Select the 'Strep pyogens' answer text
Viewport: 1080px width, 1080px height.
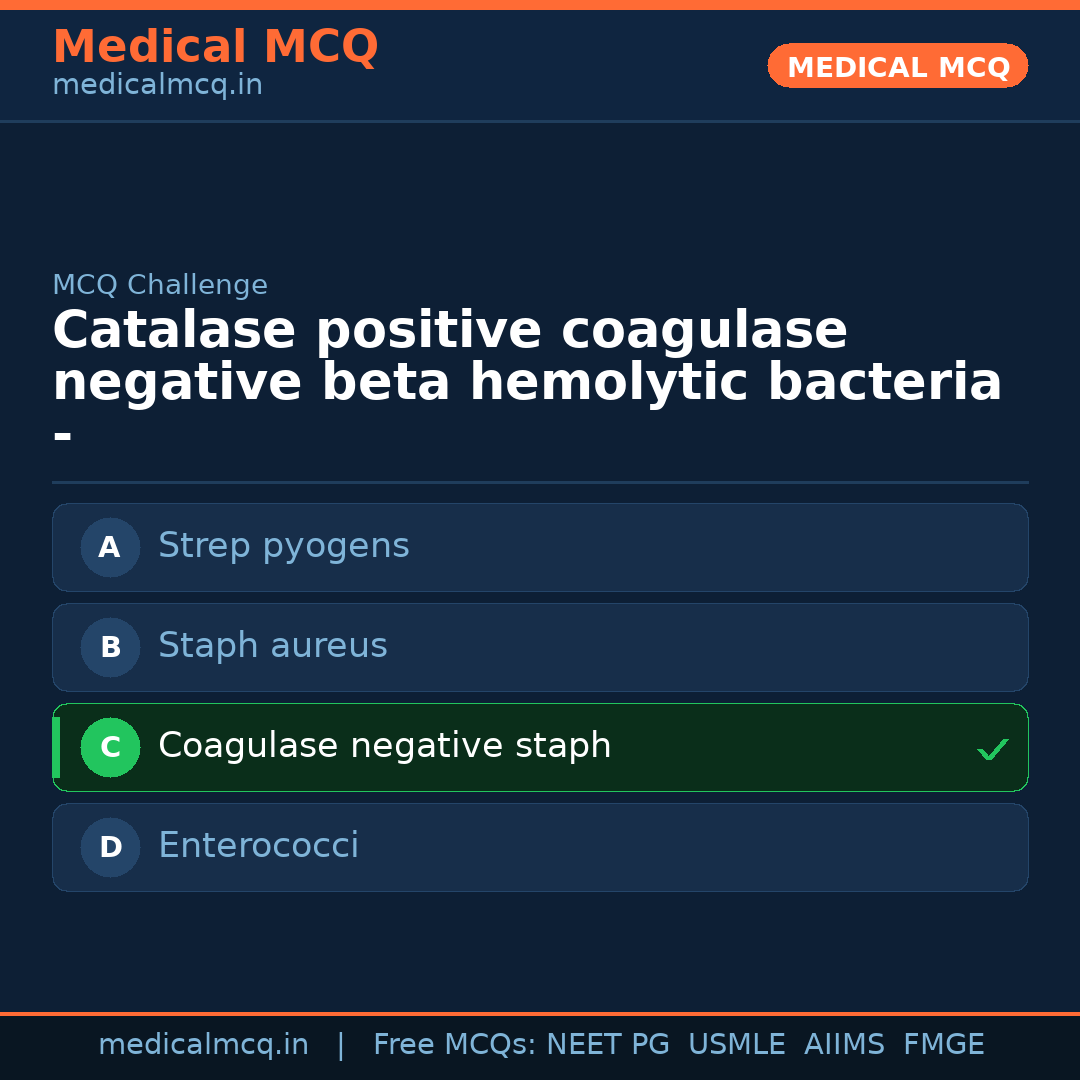point(283,546)
